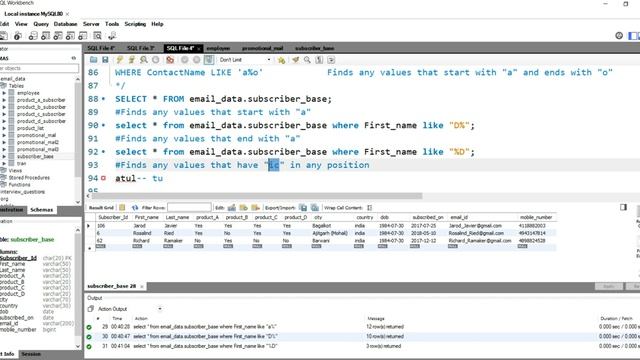Rollback the current transaction
This screenshot has width=640, height=360.
click(x=196, y=60)
